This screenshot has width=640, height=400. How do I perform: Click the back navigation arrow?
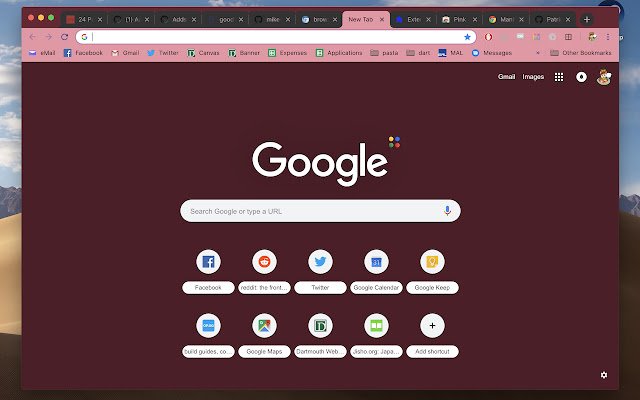click(x=32, y=37)
